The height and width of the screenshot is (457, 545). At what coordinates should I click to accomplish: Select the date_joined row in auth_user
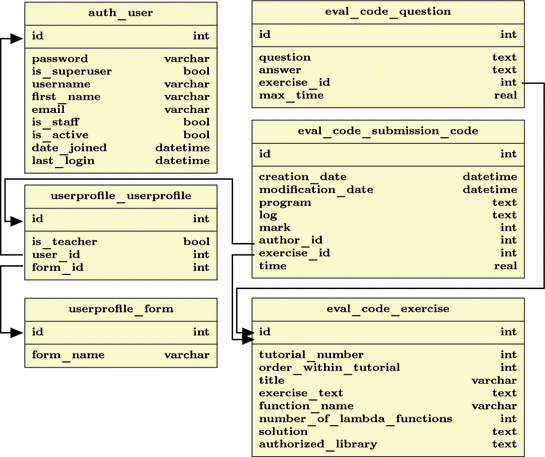(x=121, y=148)
